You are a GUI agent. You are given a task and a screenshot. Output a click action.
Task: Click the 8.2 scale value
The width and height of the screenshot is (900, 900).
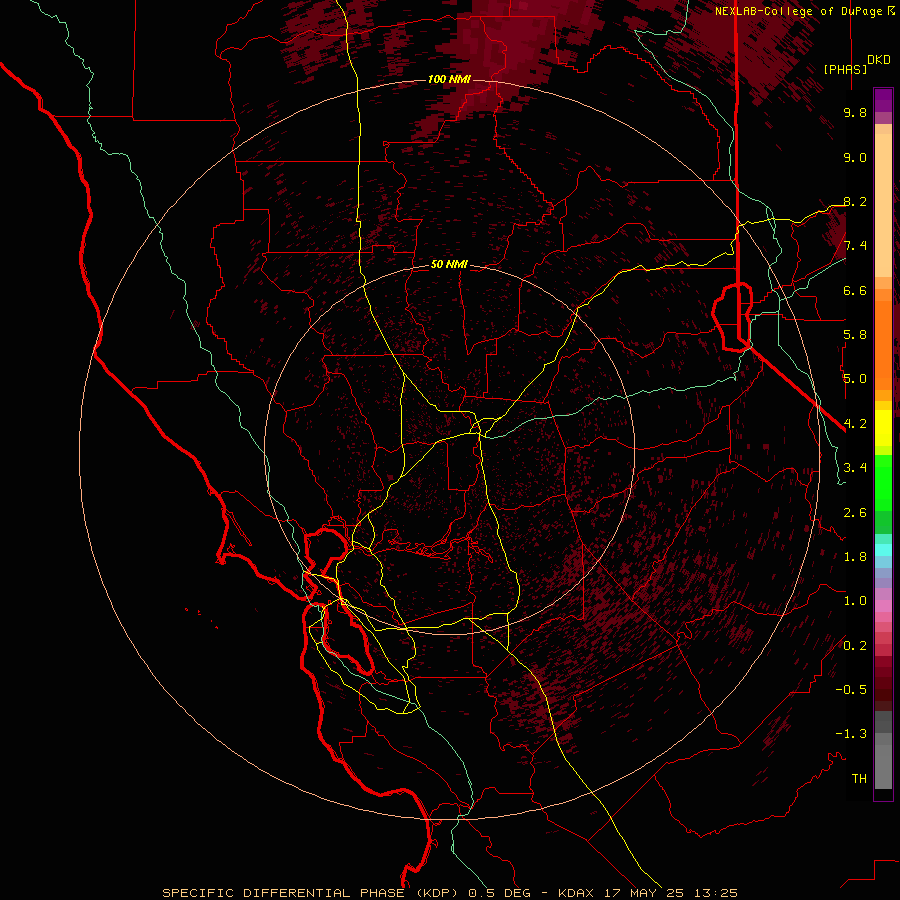pyautogui.click(x=855, y=202)
